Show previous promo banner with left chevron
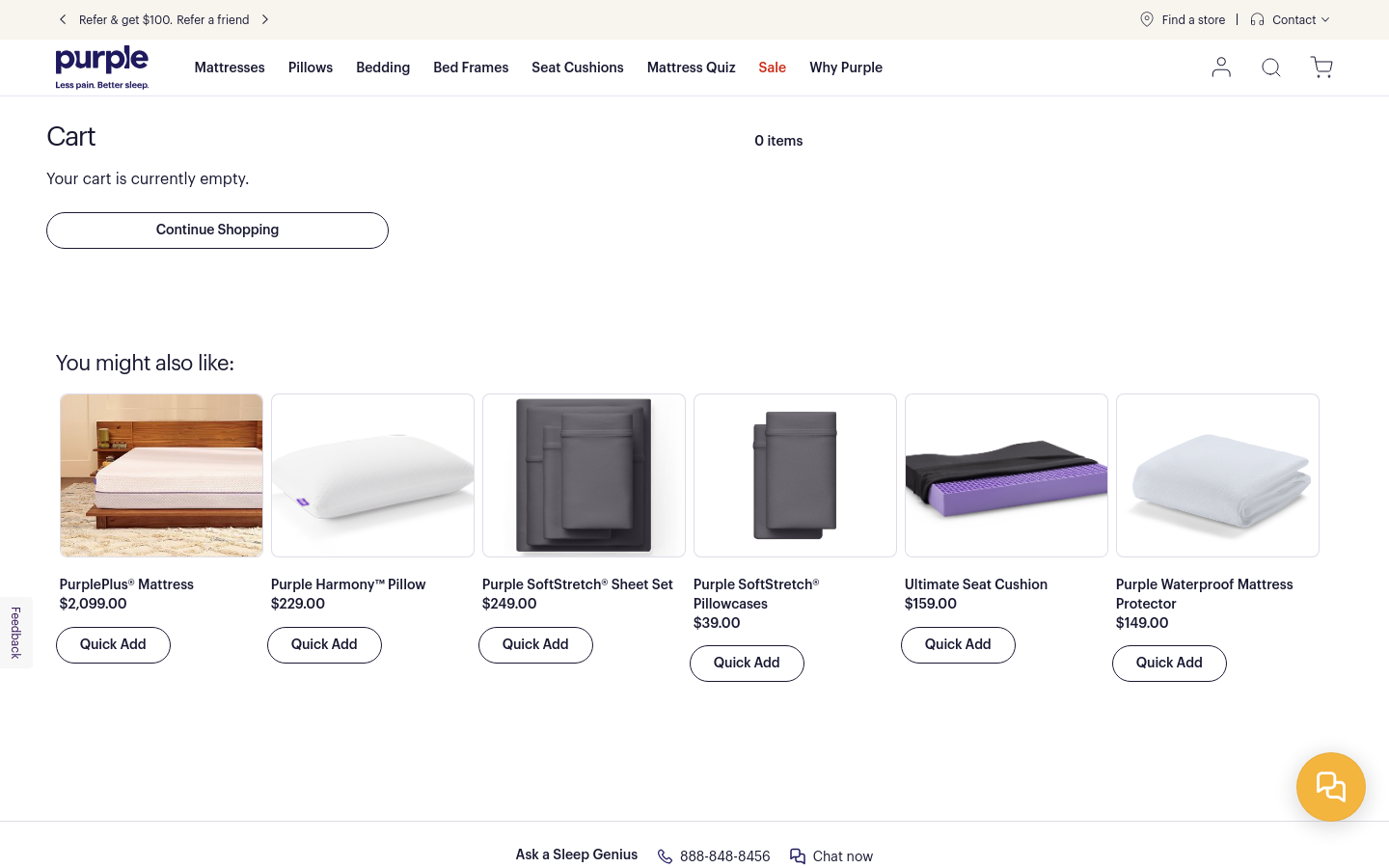 tap(63, 19)
